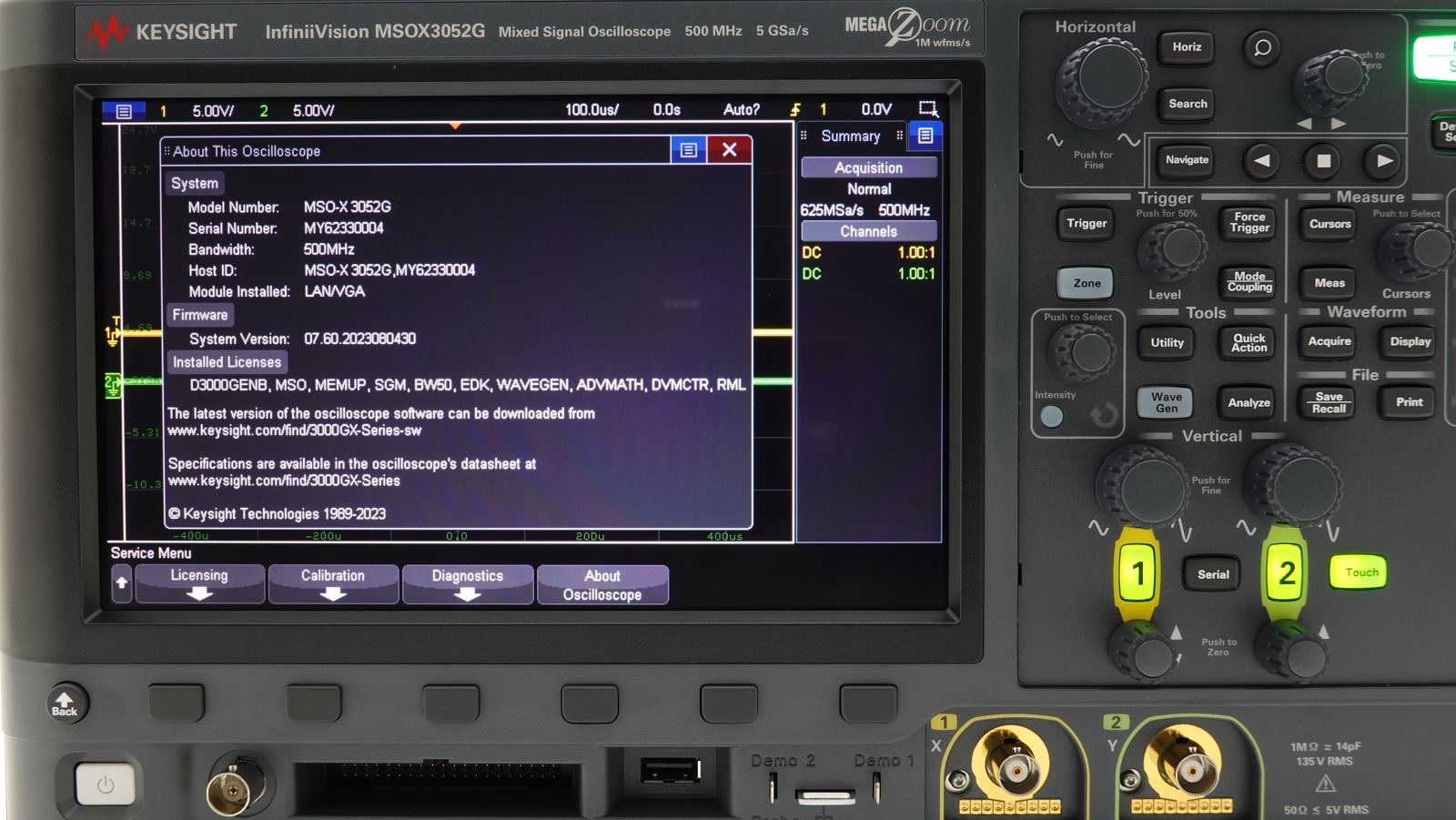Push the Horiz button

click(1187, 47)
